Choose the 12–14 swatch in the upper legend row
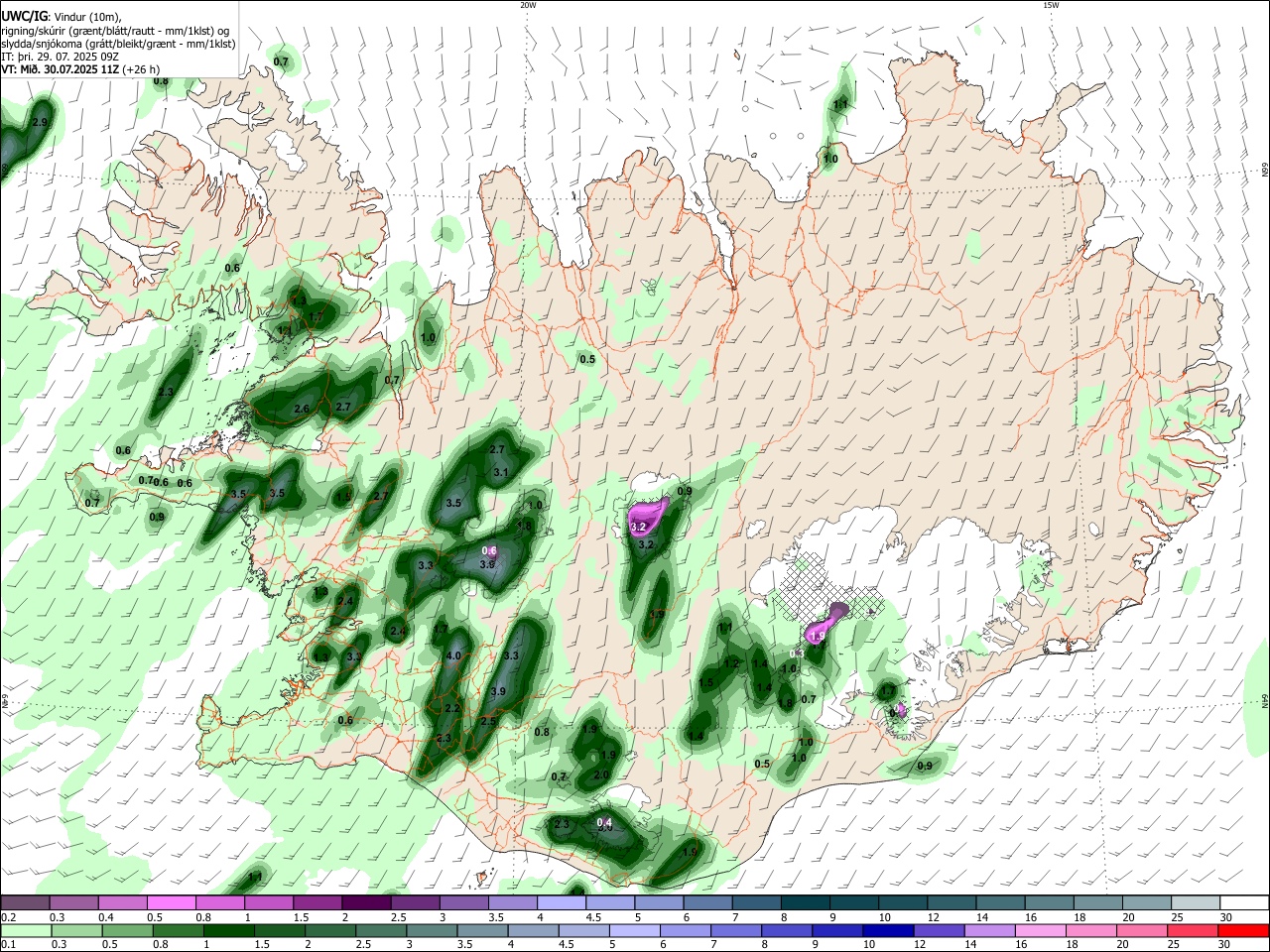Viewport: 1270px width, 952px height. click(952, 902)
